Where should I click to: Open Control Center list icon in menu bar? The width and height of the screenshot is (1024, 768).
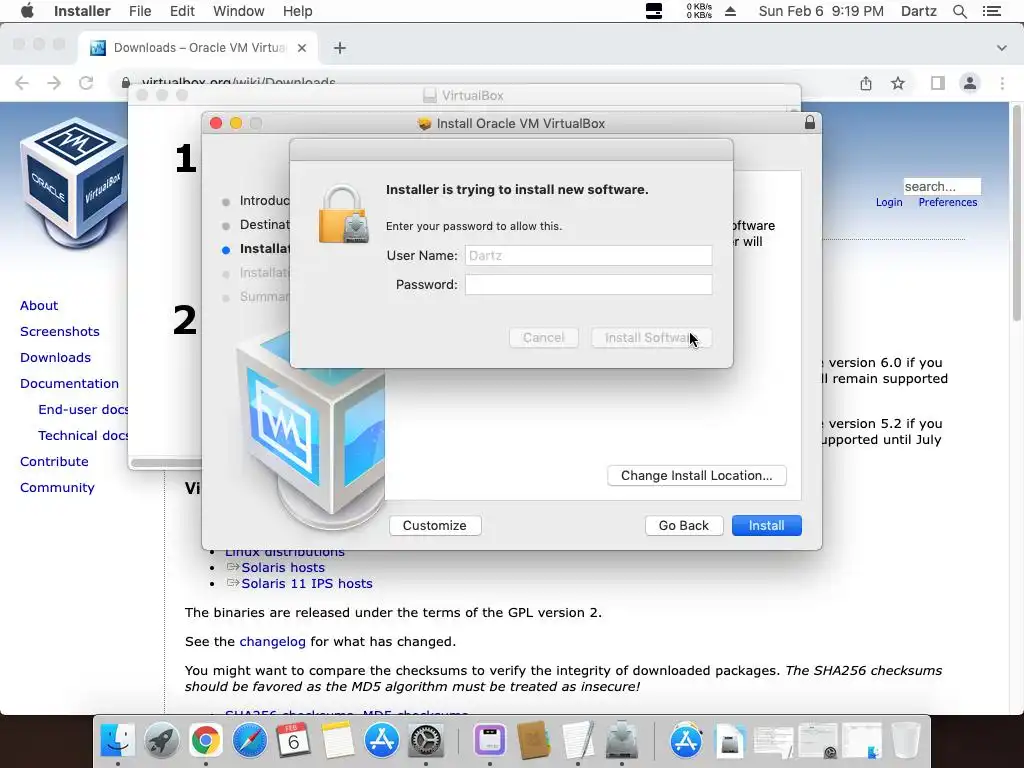click(x=992, y=11)
